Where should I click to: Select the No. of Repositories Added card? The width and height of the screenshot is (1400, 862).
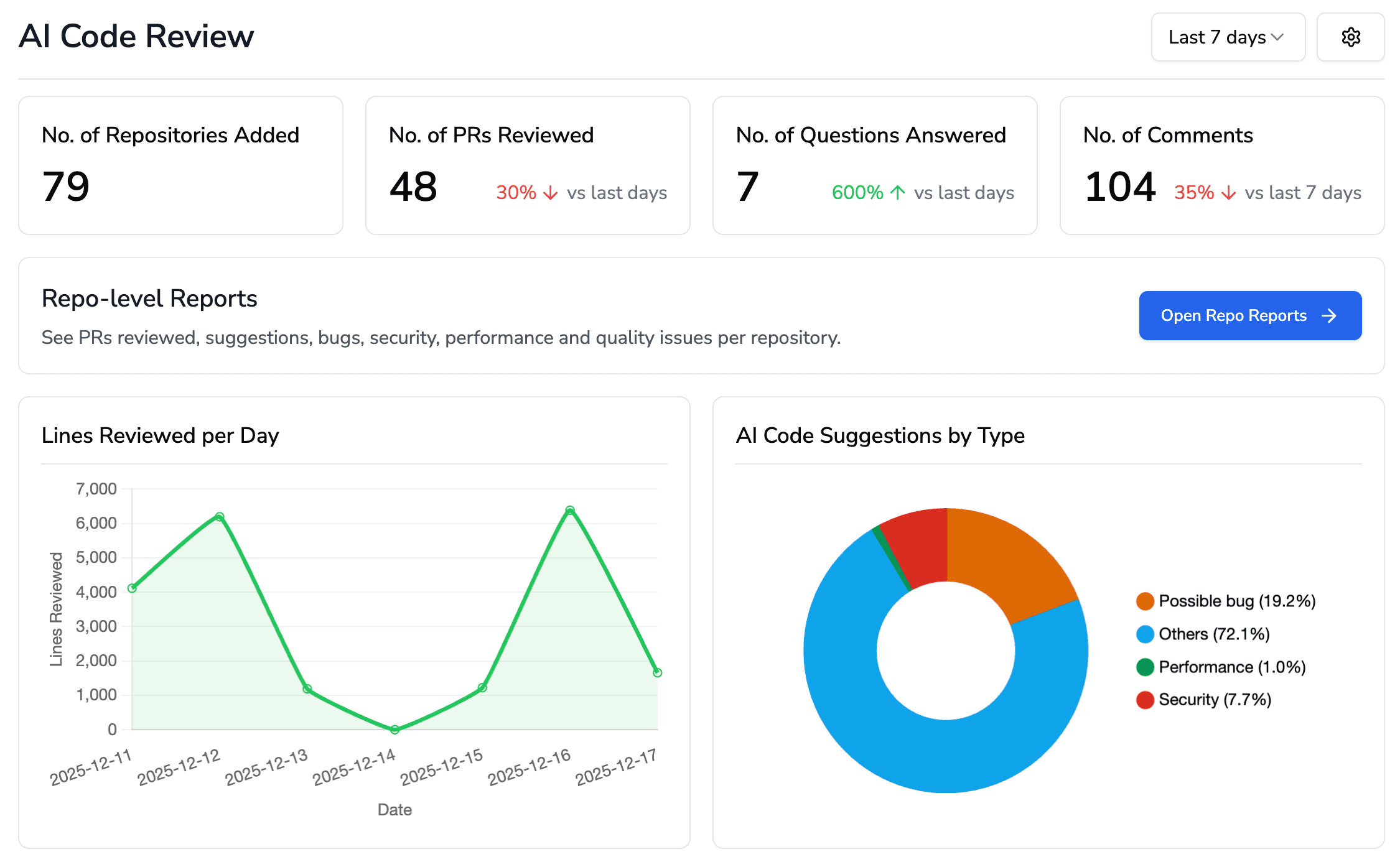click(180, 165)
